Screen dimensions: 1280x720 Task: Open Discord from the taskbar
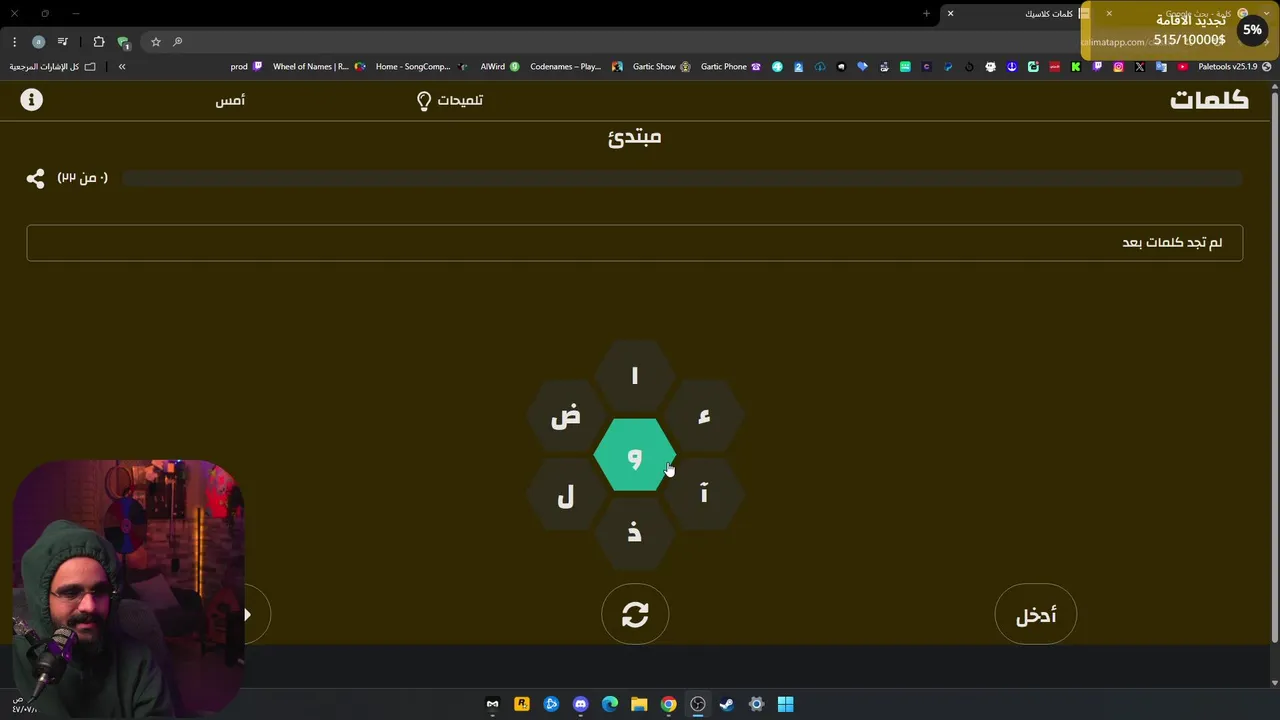point(581,704)
